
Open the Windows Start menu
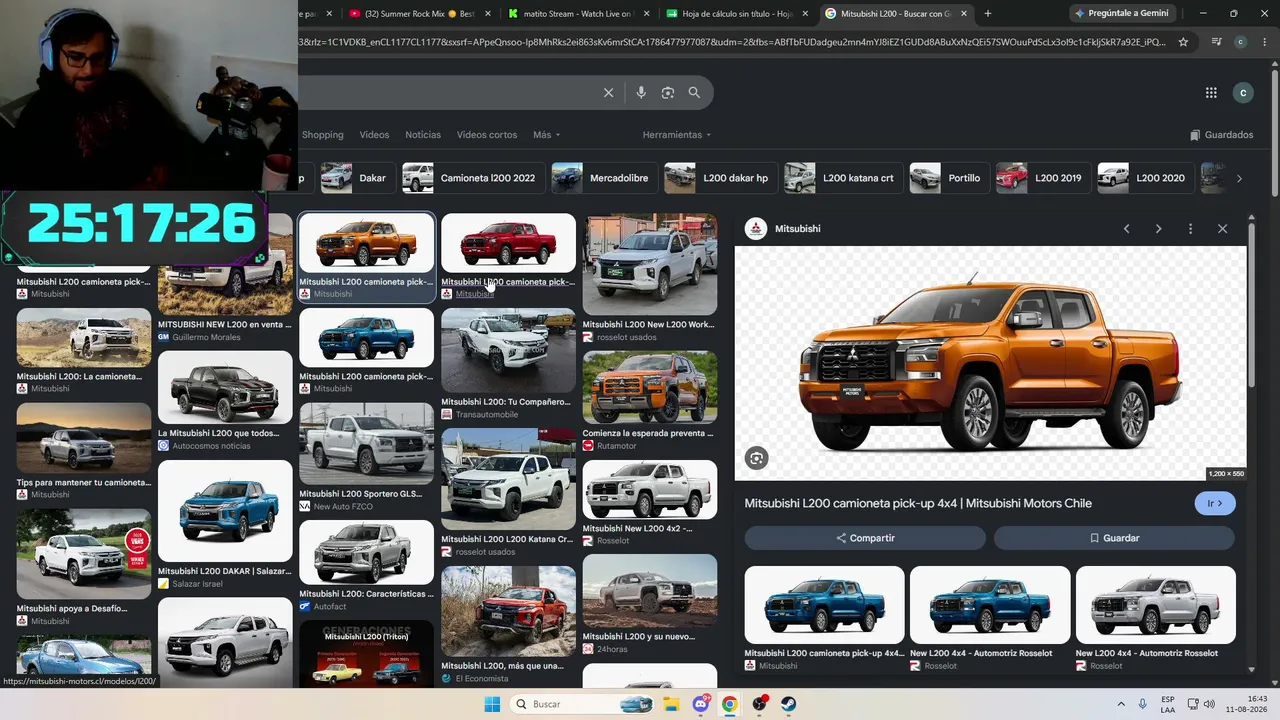(492, 704)
